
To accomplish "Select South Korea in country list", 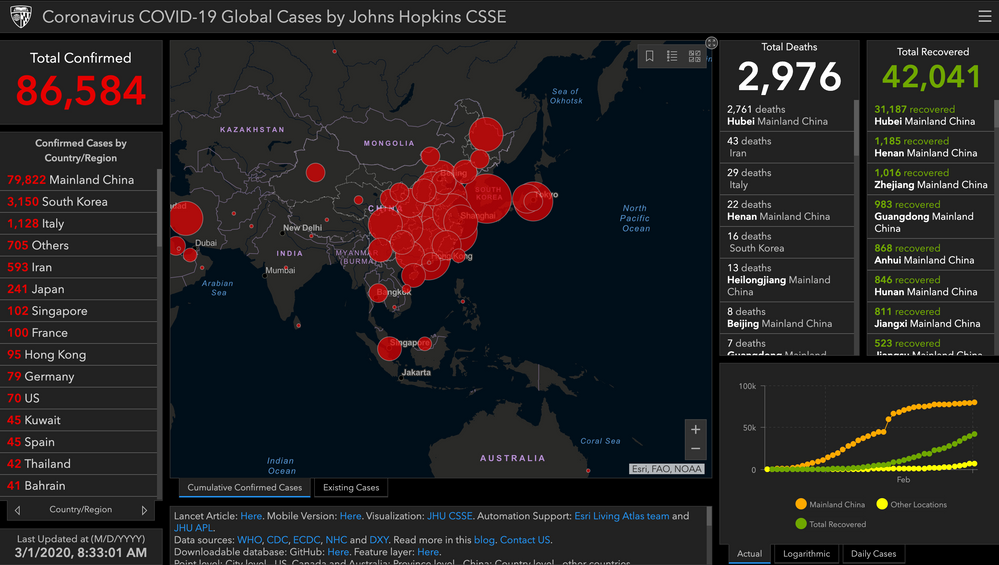I will [x=79, y=202].
